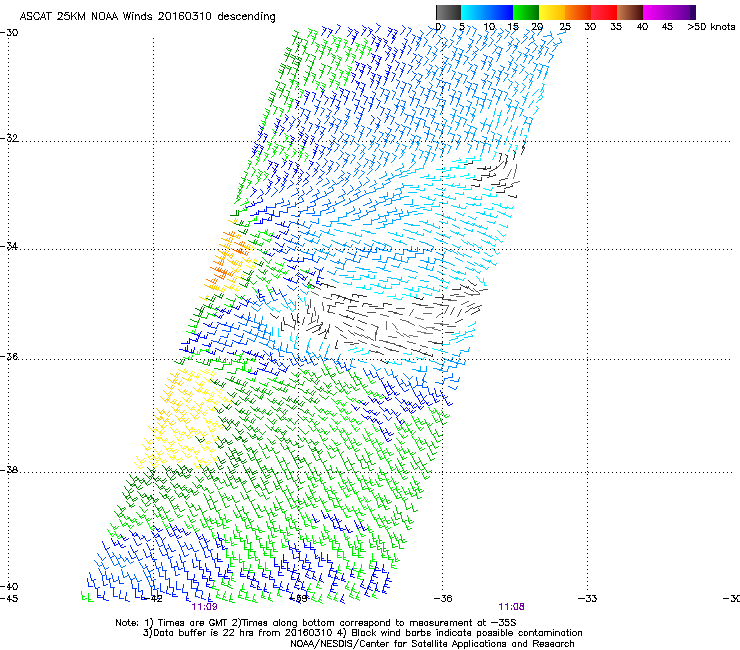Image resolution: width=740 pixels, height=650 pixels.
Task: Click latitude label -32
Action: pyautogui.click(x=9, y=138)
